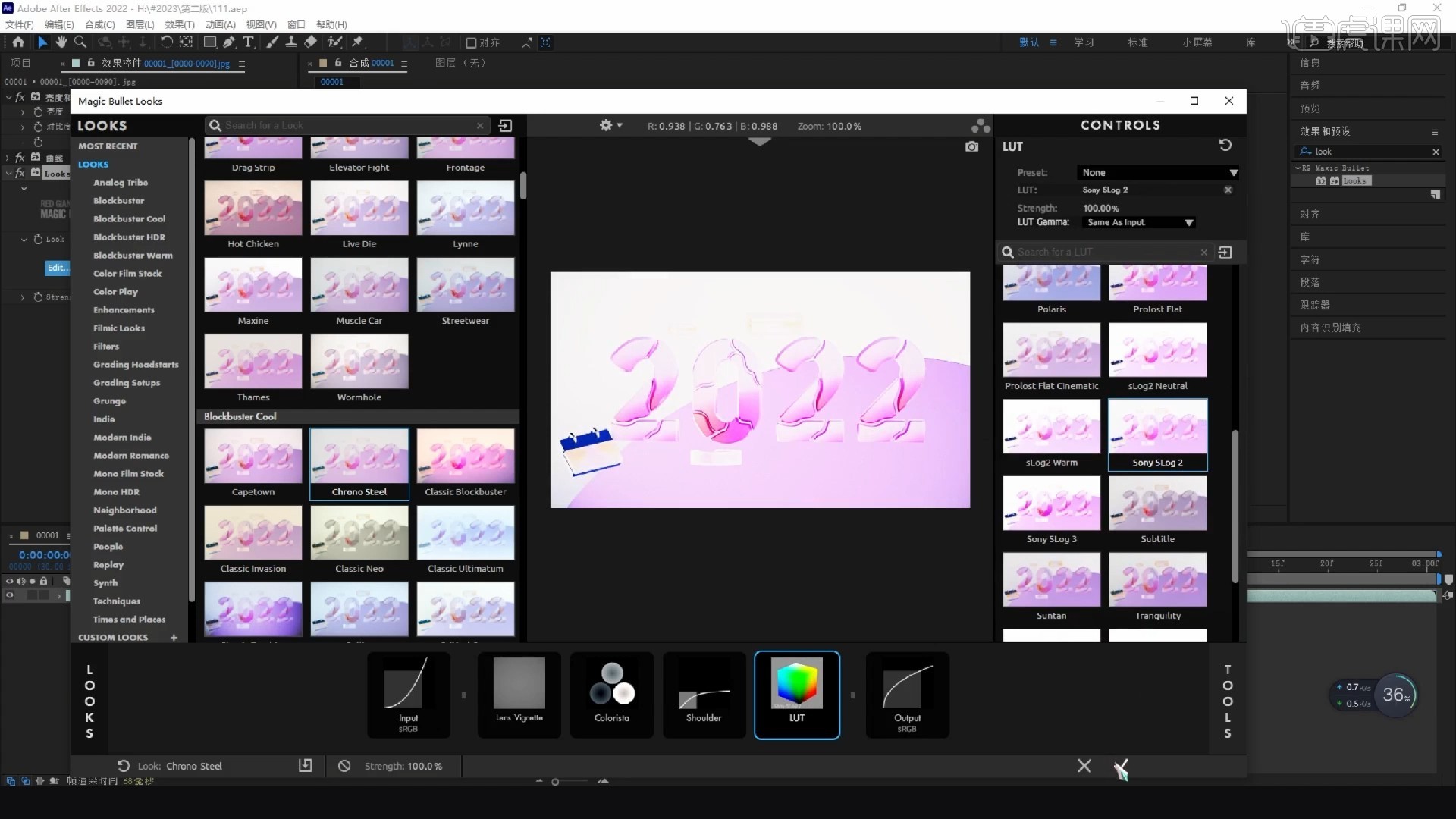Take a snapshot with camera icon

tap(971, 146)
